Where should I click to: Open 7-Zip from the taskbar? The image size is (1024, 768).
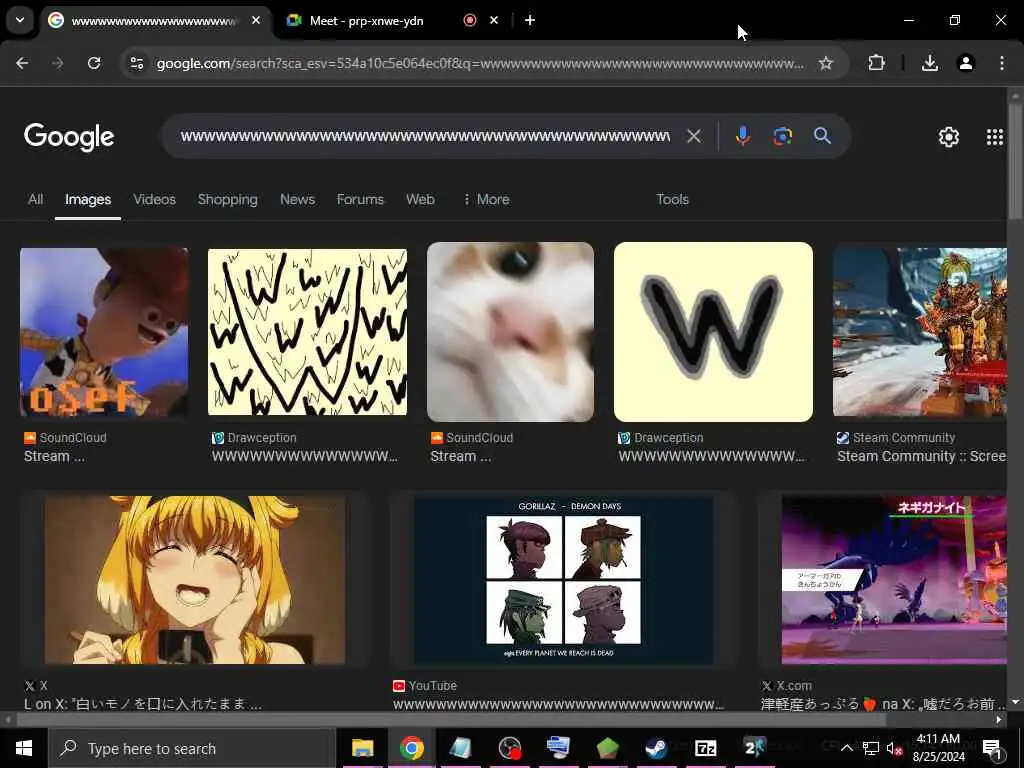(705, 748)
